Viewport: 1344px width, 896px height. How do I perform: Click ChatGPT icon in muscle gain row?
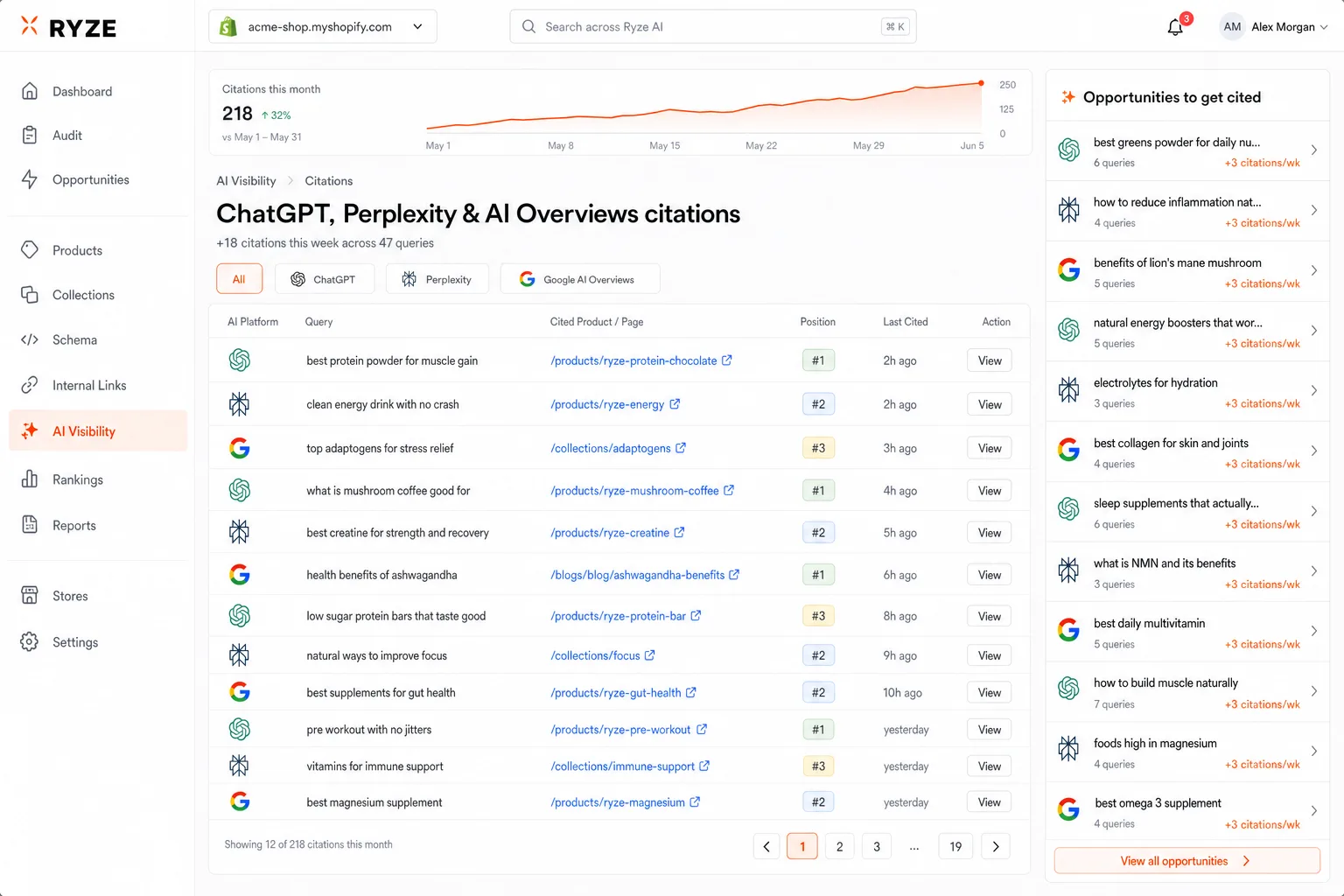[240, 360]
